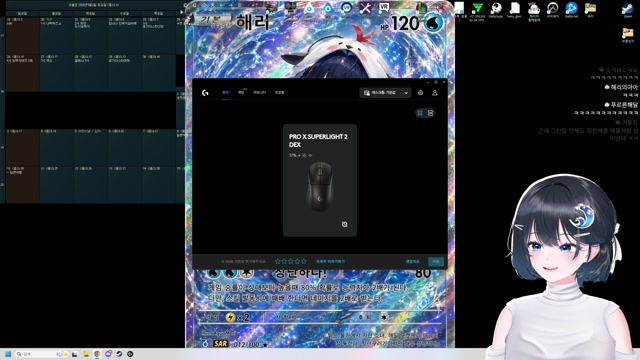Open the Battle.net desktop shortcut
Screen dimensions: 640x360
point(571,10)
